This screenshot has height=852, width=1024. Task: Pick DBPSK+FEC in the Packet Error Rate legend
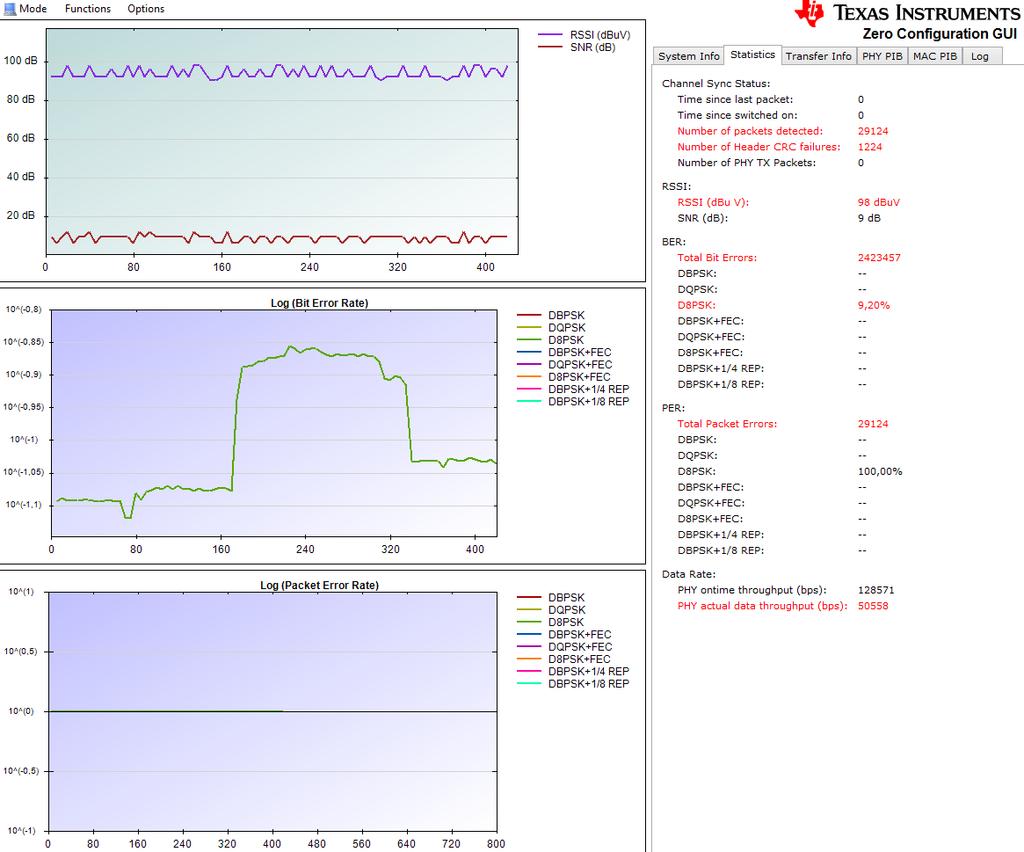click(x=564, y=635)
